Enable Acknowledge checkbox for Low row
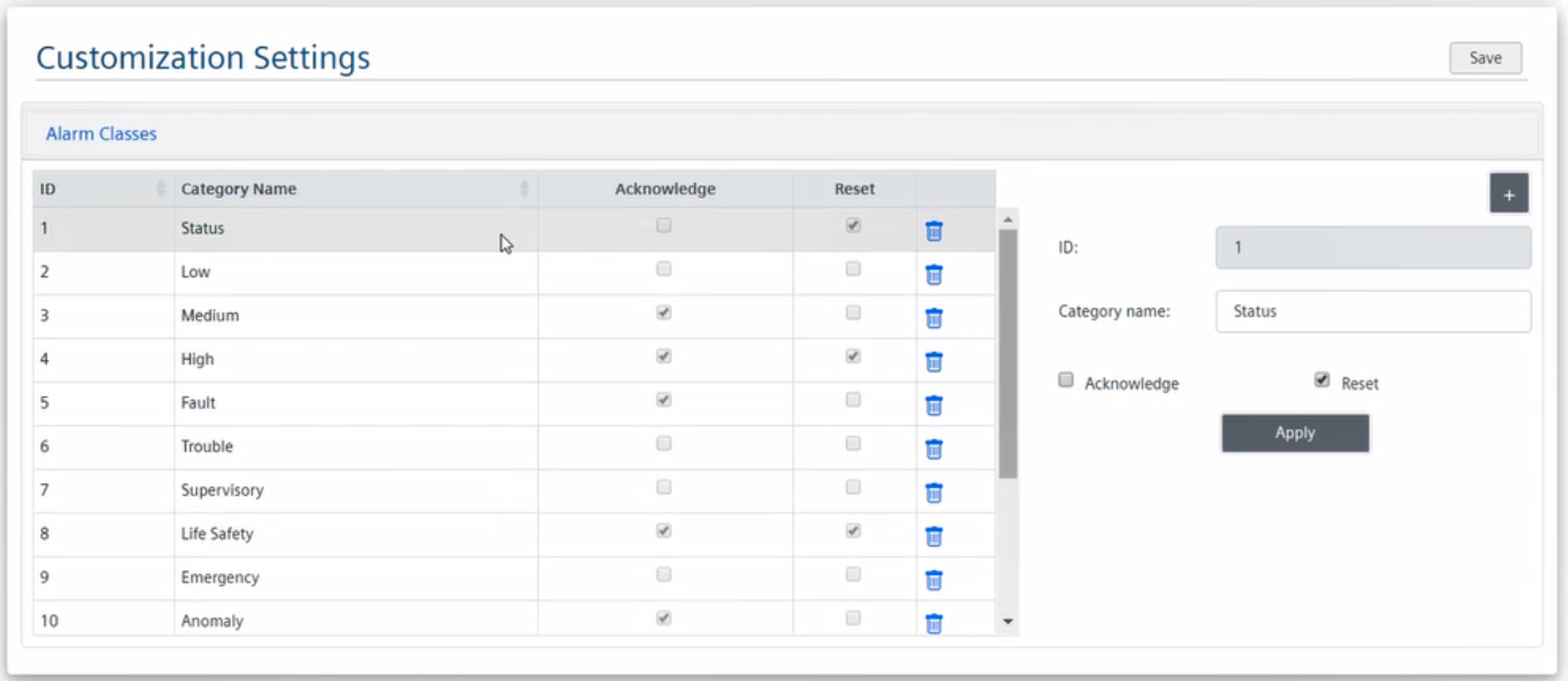 click(664, 270)
